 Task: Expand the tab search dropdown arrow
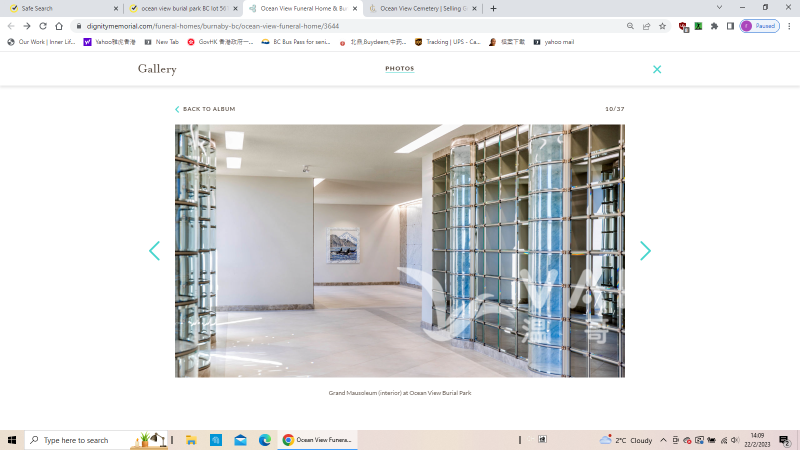(x=719, y=8)
